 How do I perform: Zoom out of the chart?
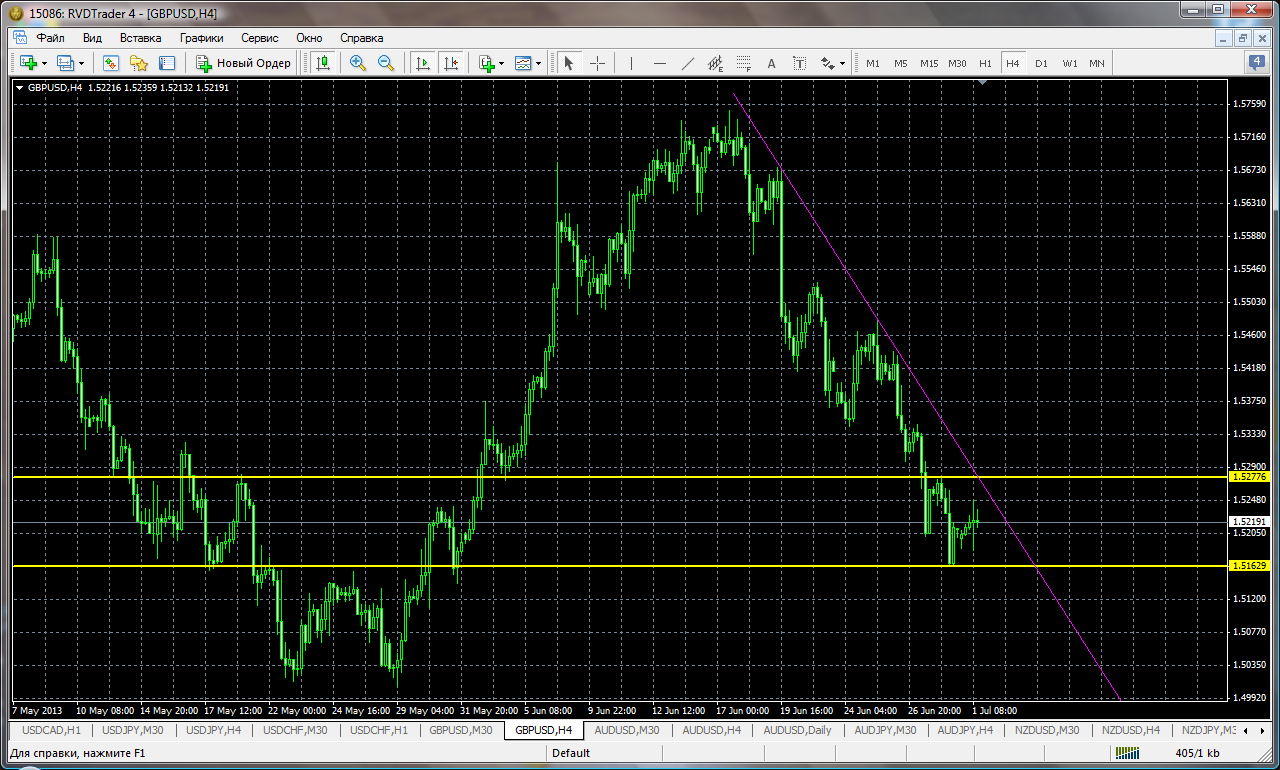pyautogui.click(x=386, y=63)
